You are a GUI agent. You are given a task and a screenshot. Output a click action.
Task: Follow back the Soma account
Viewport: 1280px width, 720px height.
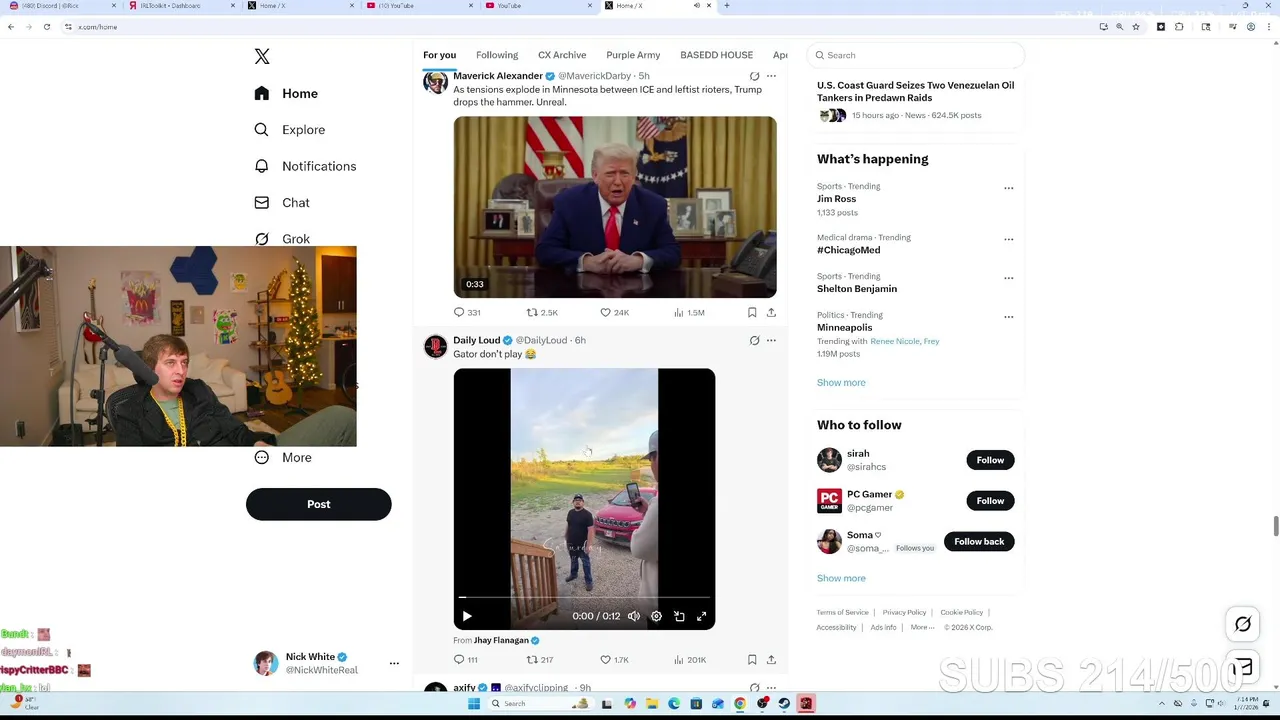click(979, 542)
